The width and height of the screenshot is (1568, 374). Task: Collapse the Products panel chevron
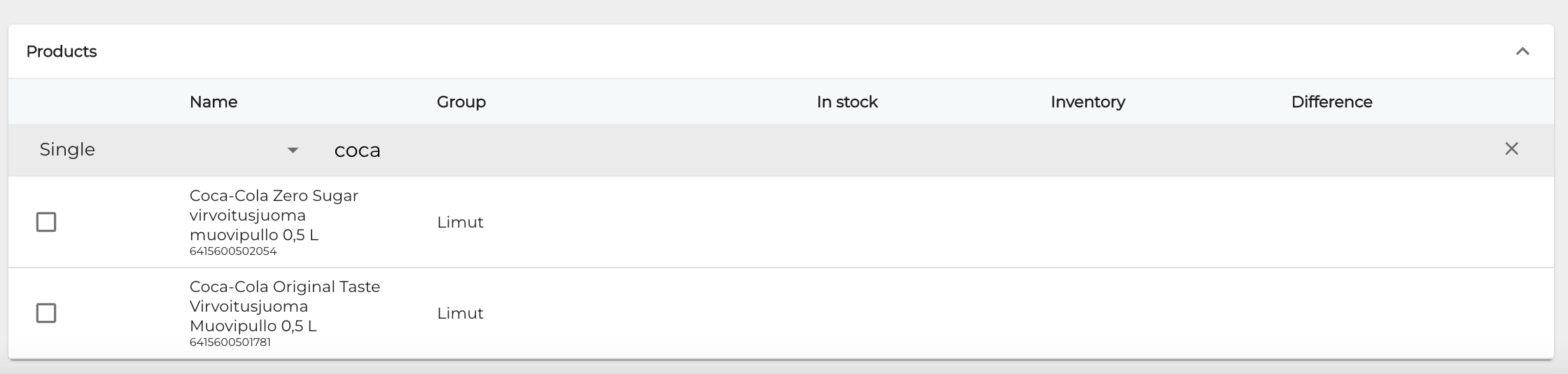1522,51
